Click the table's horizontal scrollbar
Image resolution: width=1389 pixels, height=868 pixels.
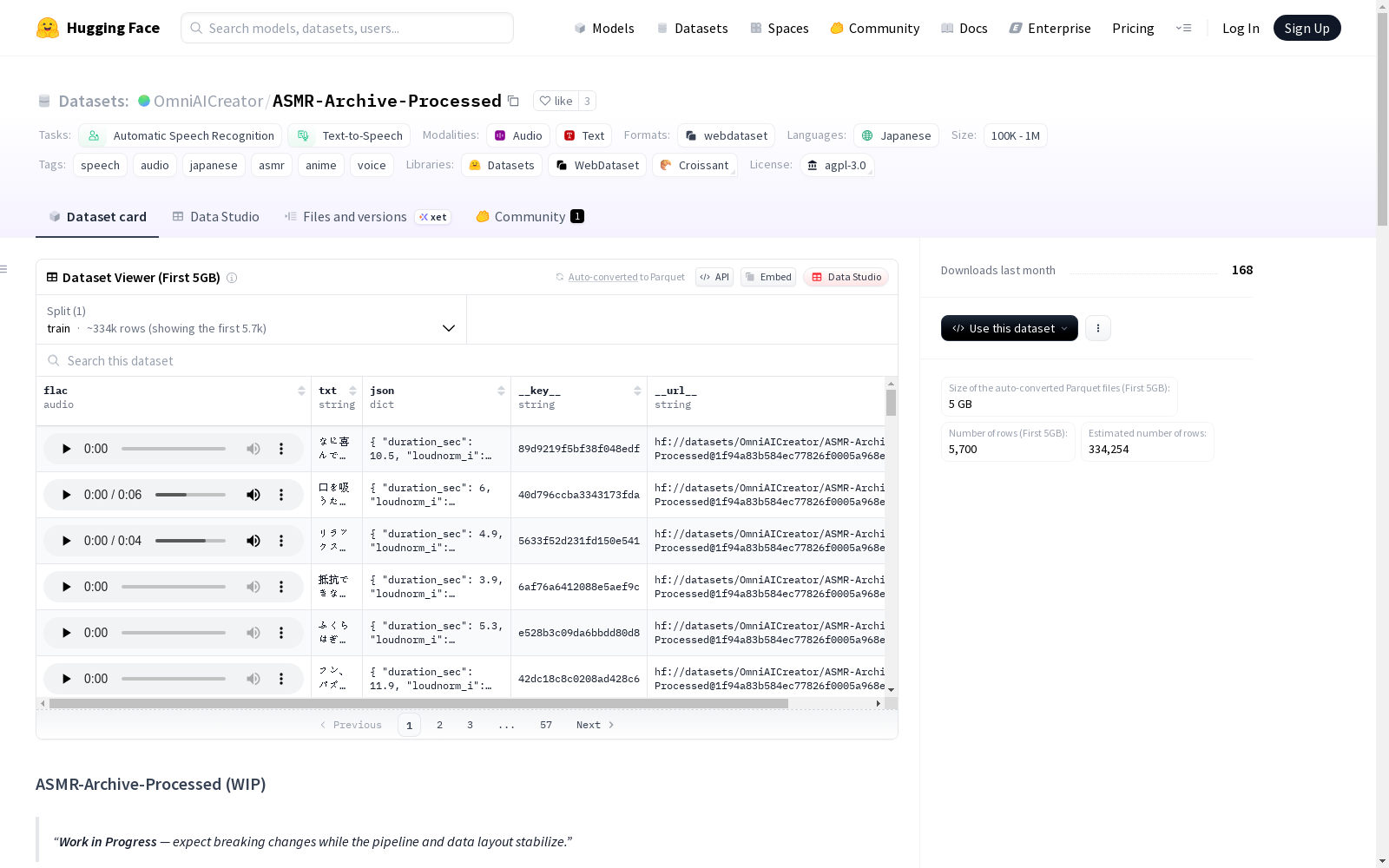(418, 704)
